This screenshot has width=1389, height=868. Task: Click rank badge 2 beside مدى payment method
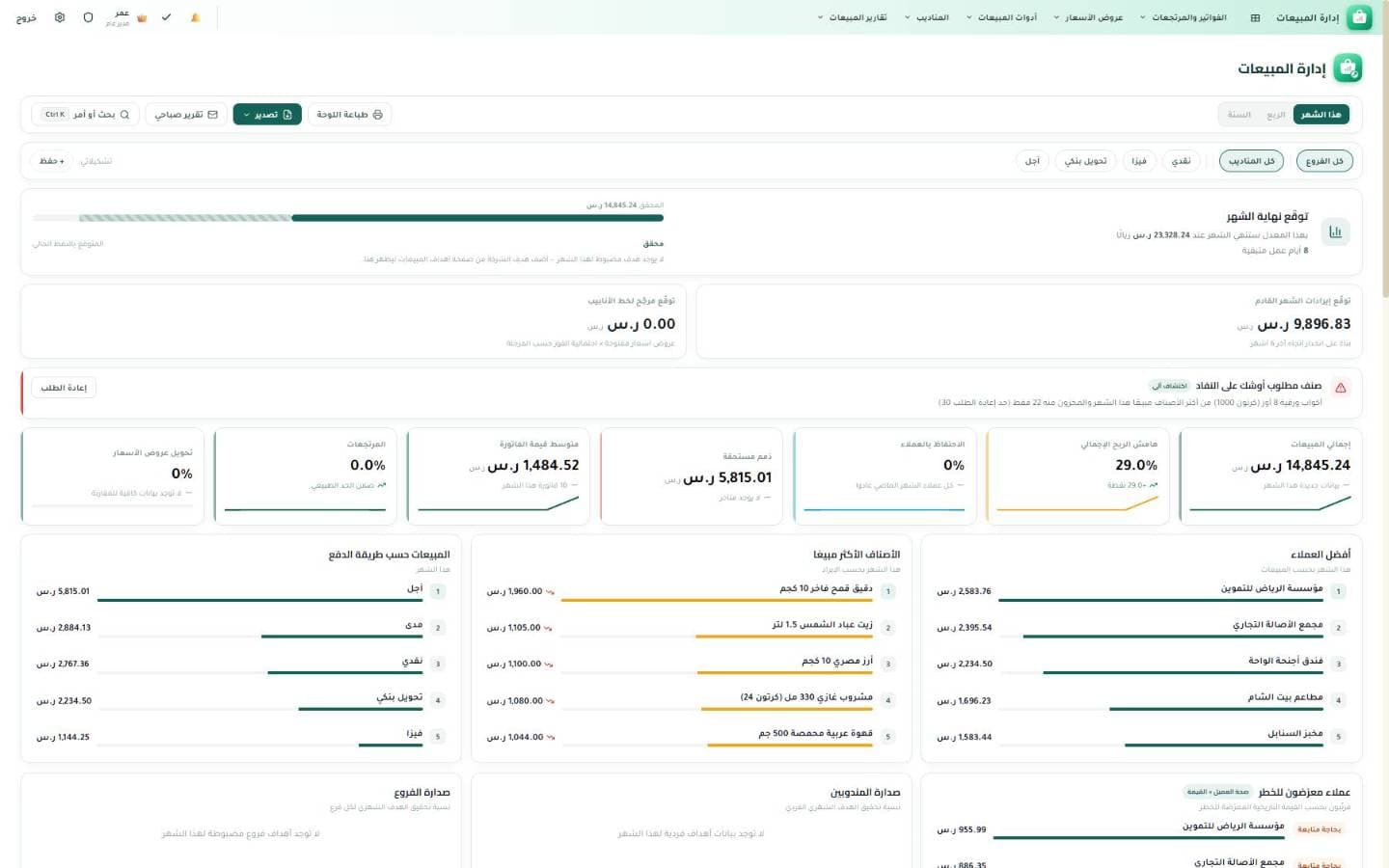coord(438,628)
